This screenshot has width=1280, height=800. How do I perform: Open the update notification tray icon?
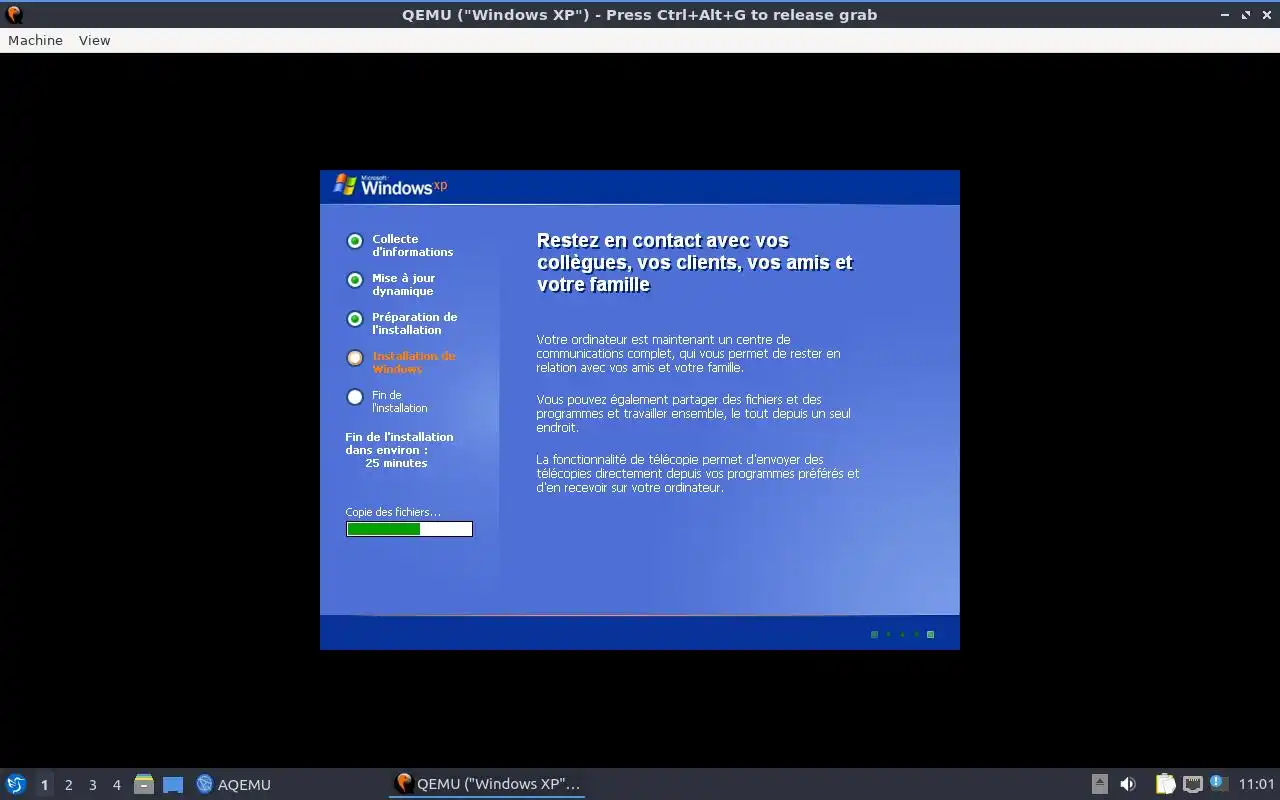1218,783
